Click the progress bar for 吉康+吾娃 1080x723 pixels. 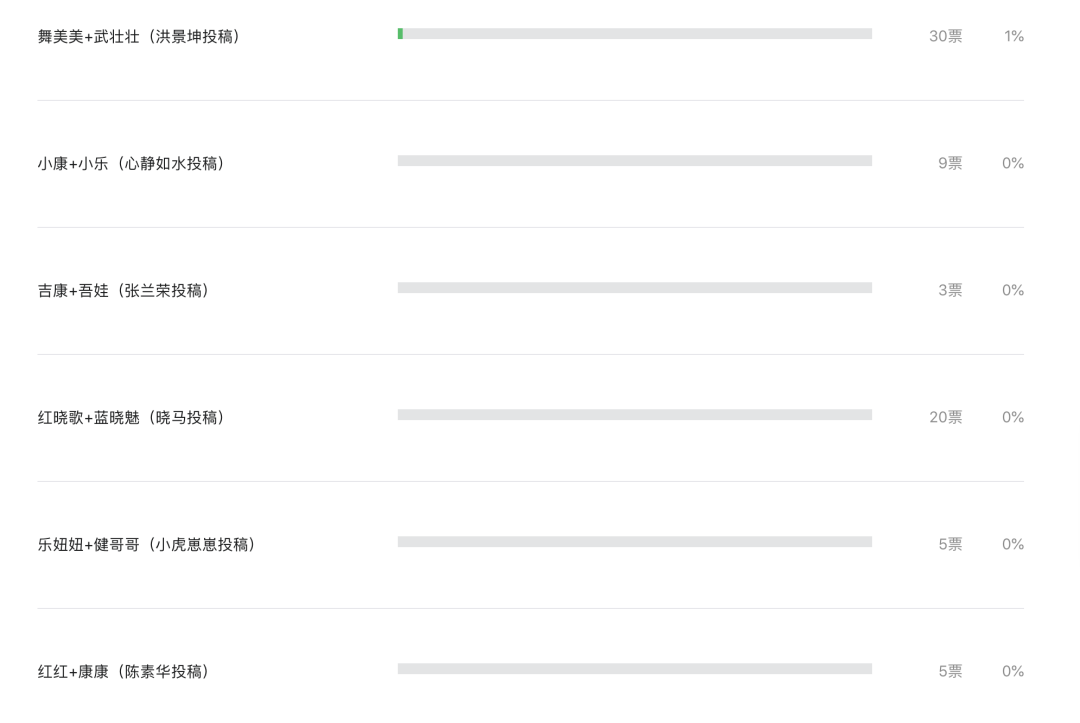[634, 288]
